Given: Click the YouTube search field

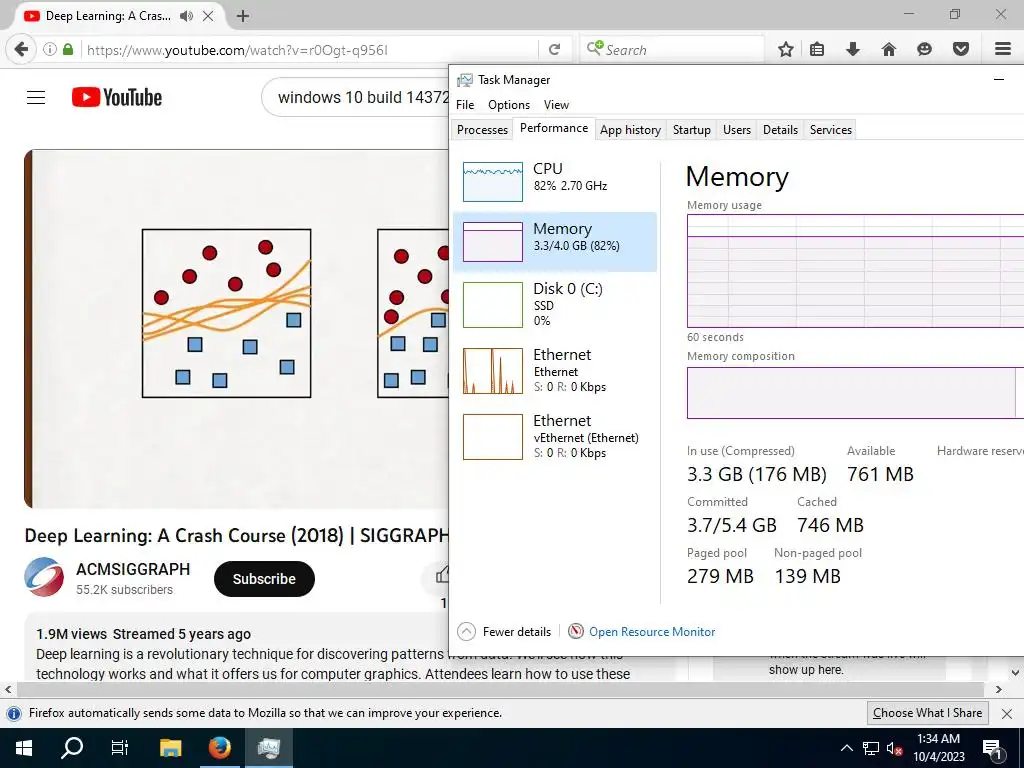Looking at the screenshot, I should coord(356,97).
